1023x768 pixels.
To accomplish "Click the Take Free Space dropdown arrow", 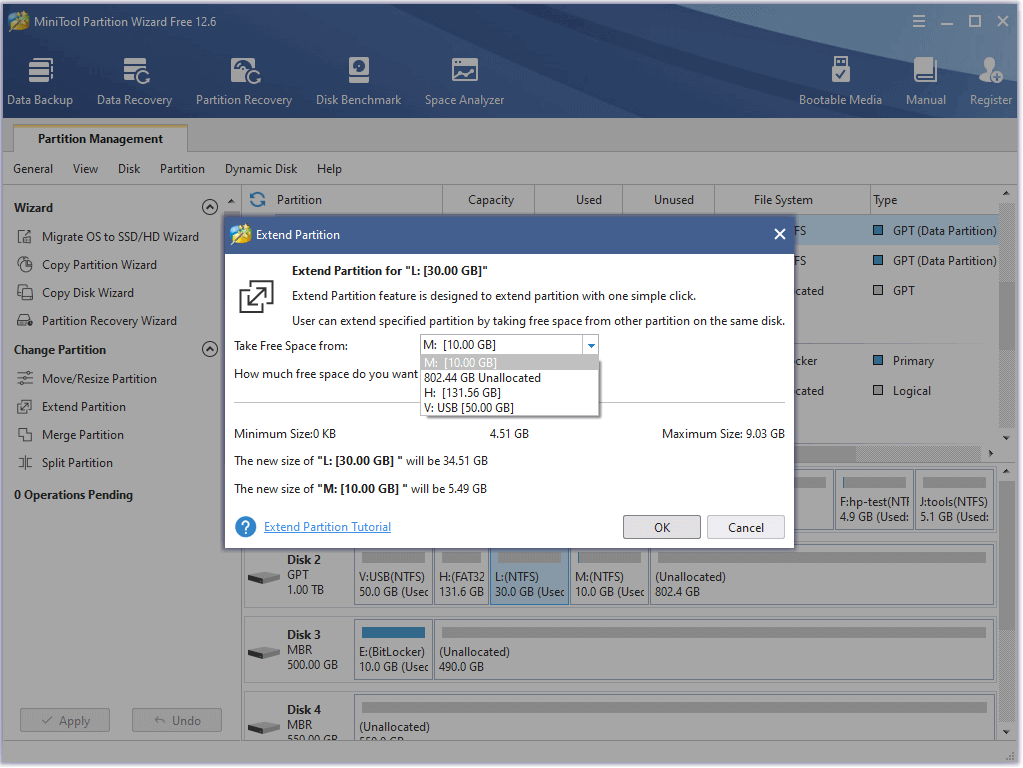I will [x=590, y=345].
